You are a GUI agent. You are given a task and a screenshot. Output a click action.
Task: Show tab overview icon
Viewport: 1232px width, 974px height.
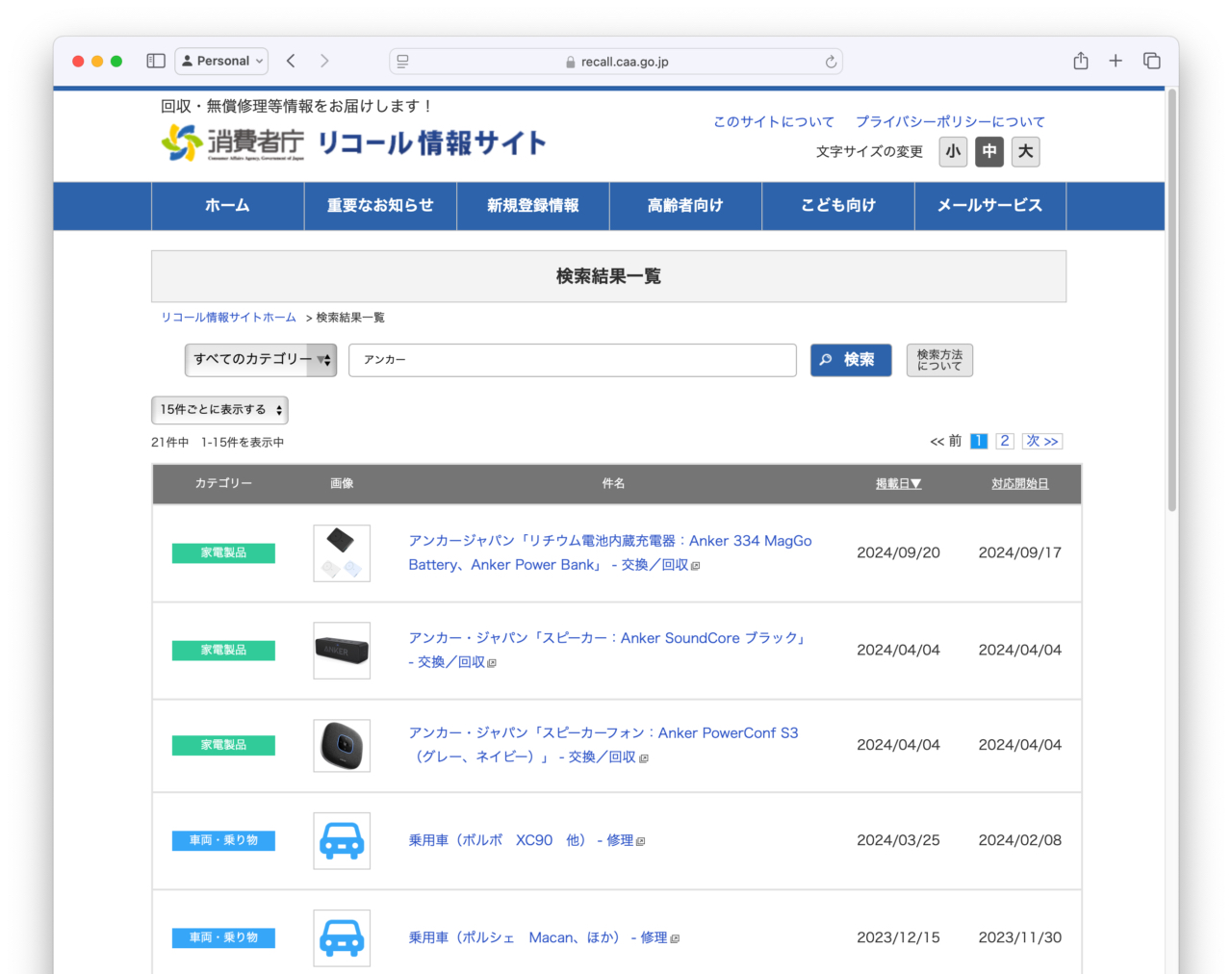click(x=1151, y=61)
